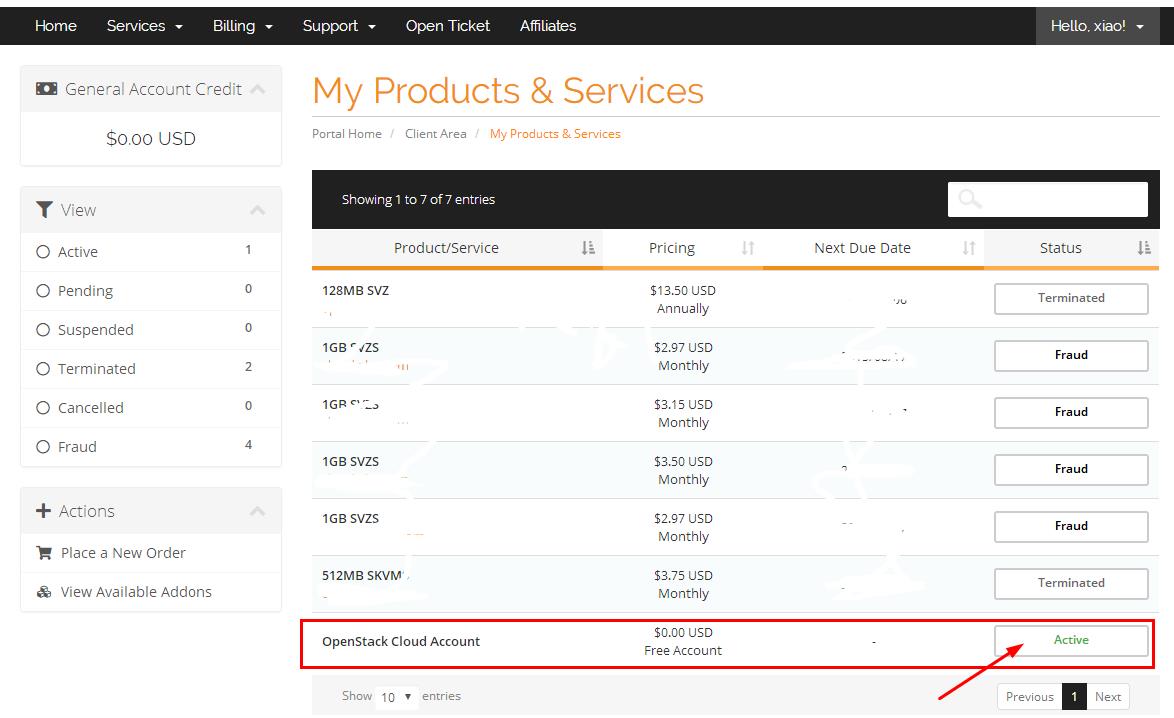Select the Suspended filter radio button
1174x718 pixels.
point(43,329)
